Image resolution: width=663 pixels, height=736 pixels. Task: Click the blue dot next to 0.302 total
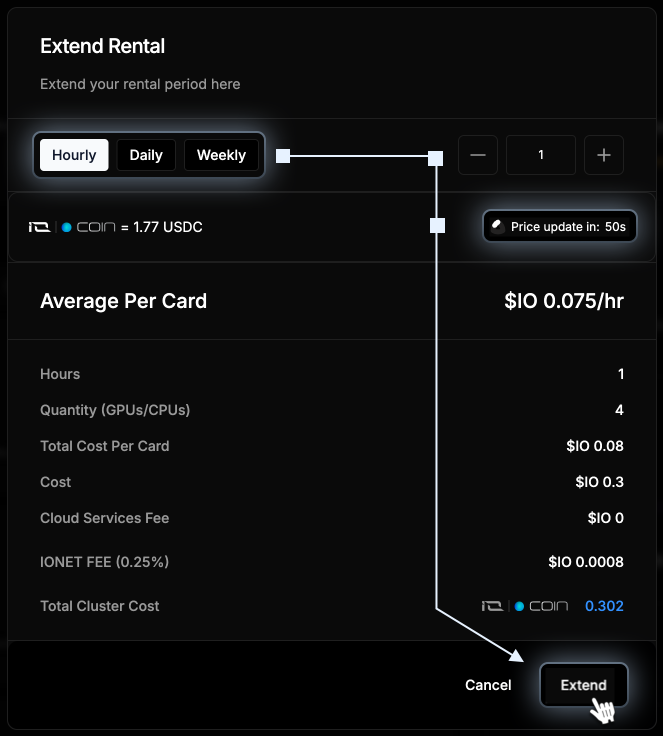click(519, 606)
